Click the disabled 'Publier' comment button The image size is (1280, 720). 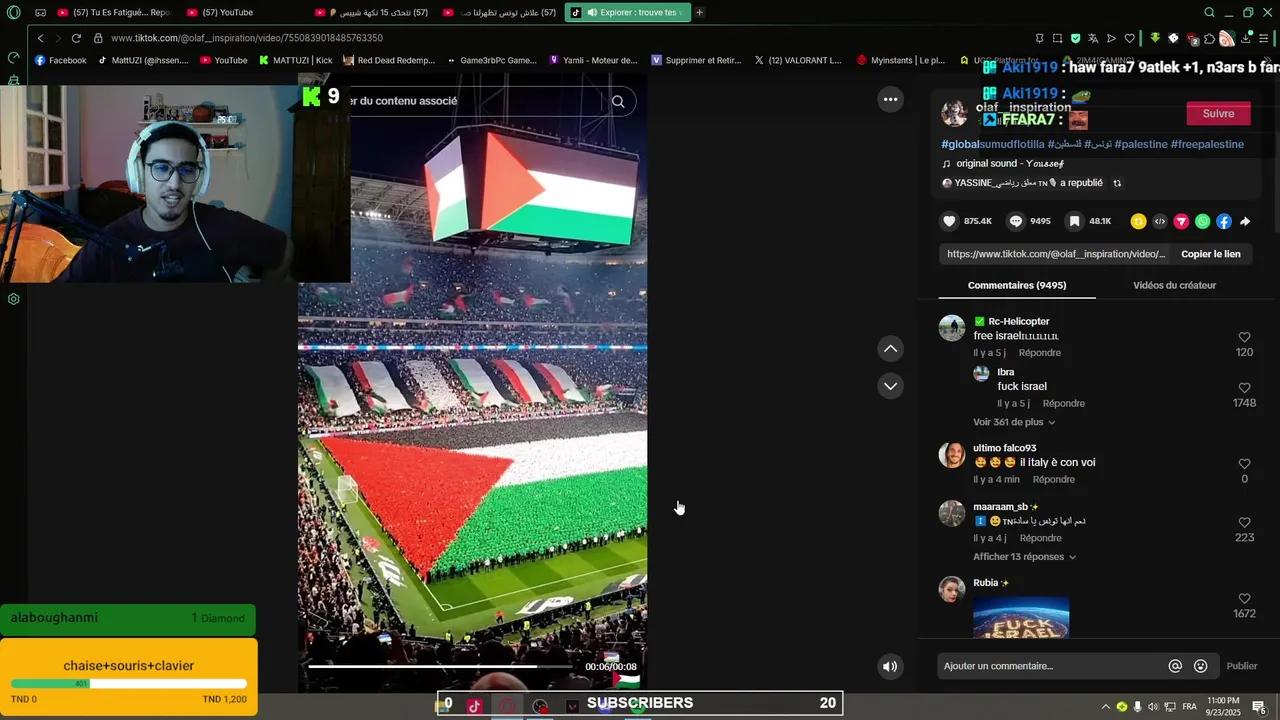coord(1242,666)
